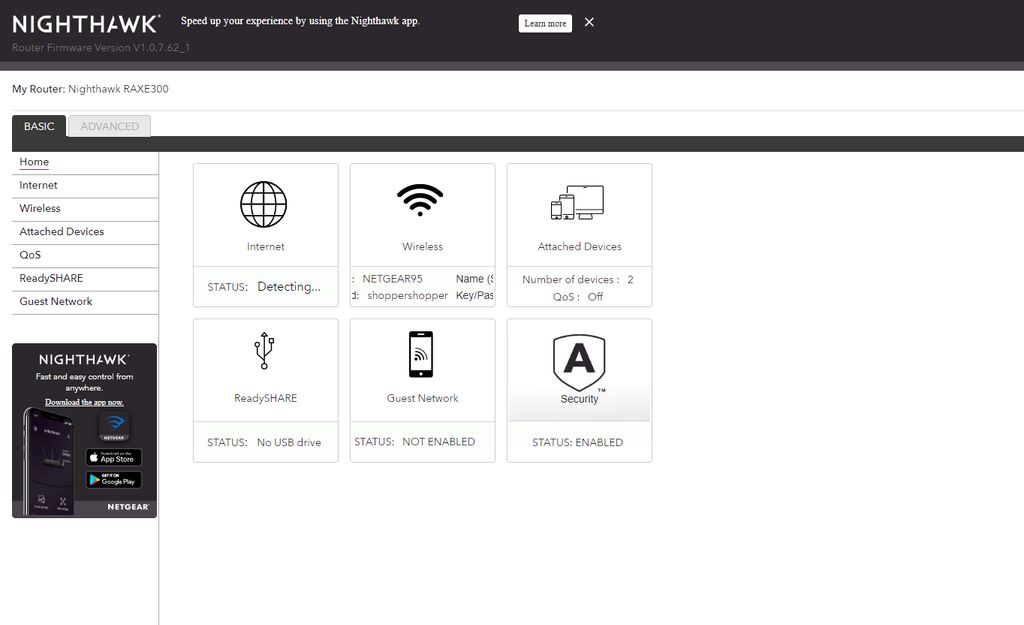
Task: Select Attached Devices in the sidebar
Action: point(61,232)
